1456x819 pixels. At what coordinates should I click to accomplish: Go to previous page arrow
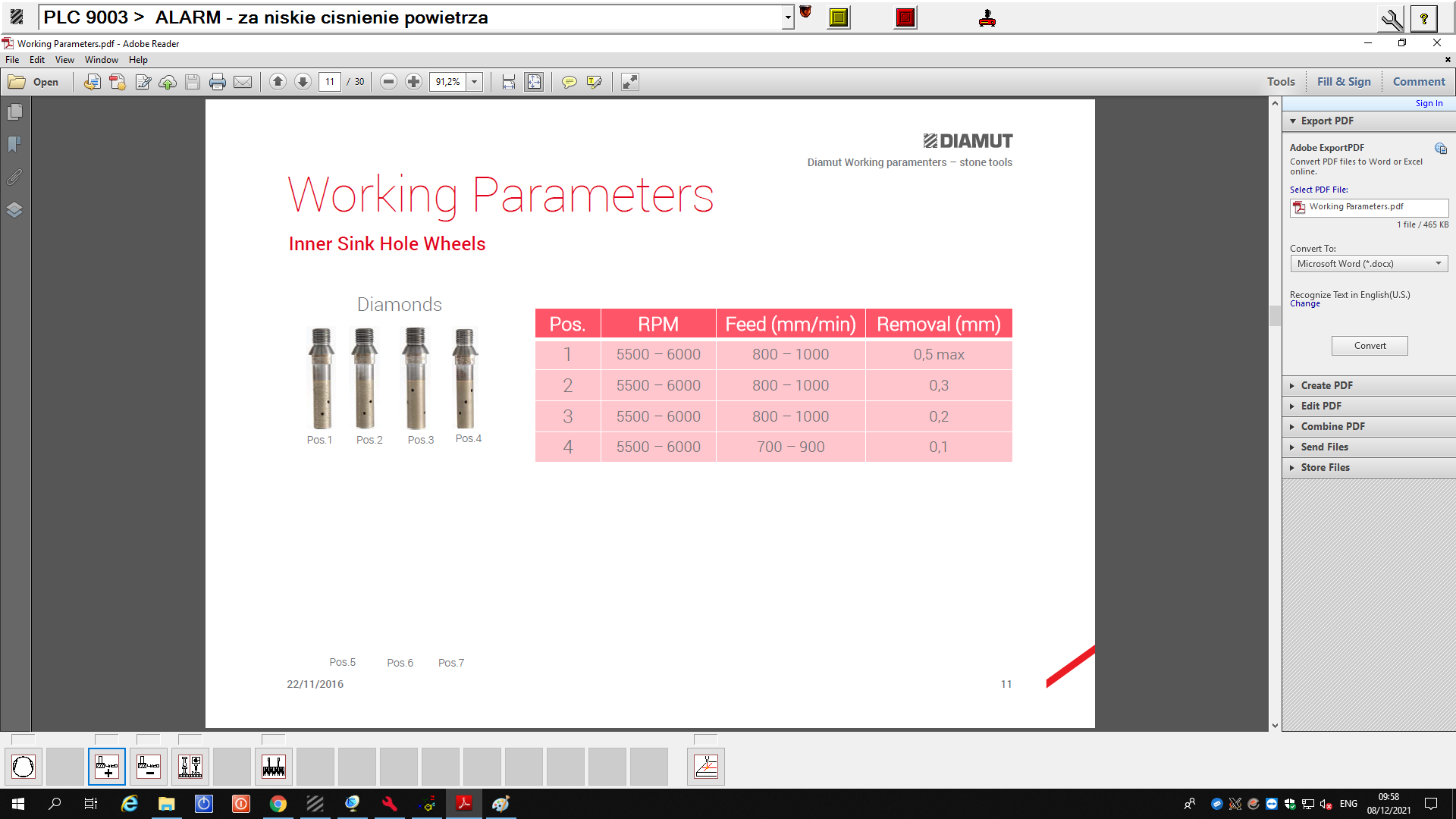pyautogui.click(x=278, y=82)
